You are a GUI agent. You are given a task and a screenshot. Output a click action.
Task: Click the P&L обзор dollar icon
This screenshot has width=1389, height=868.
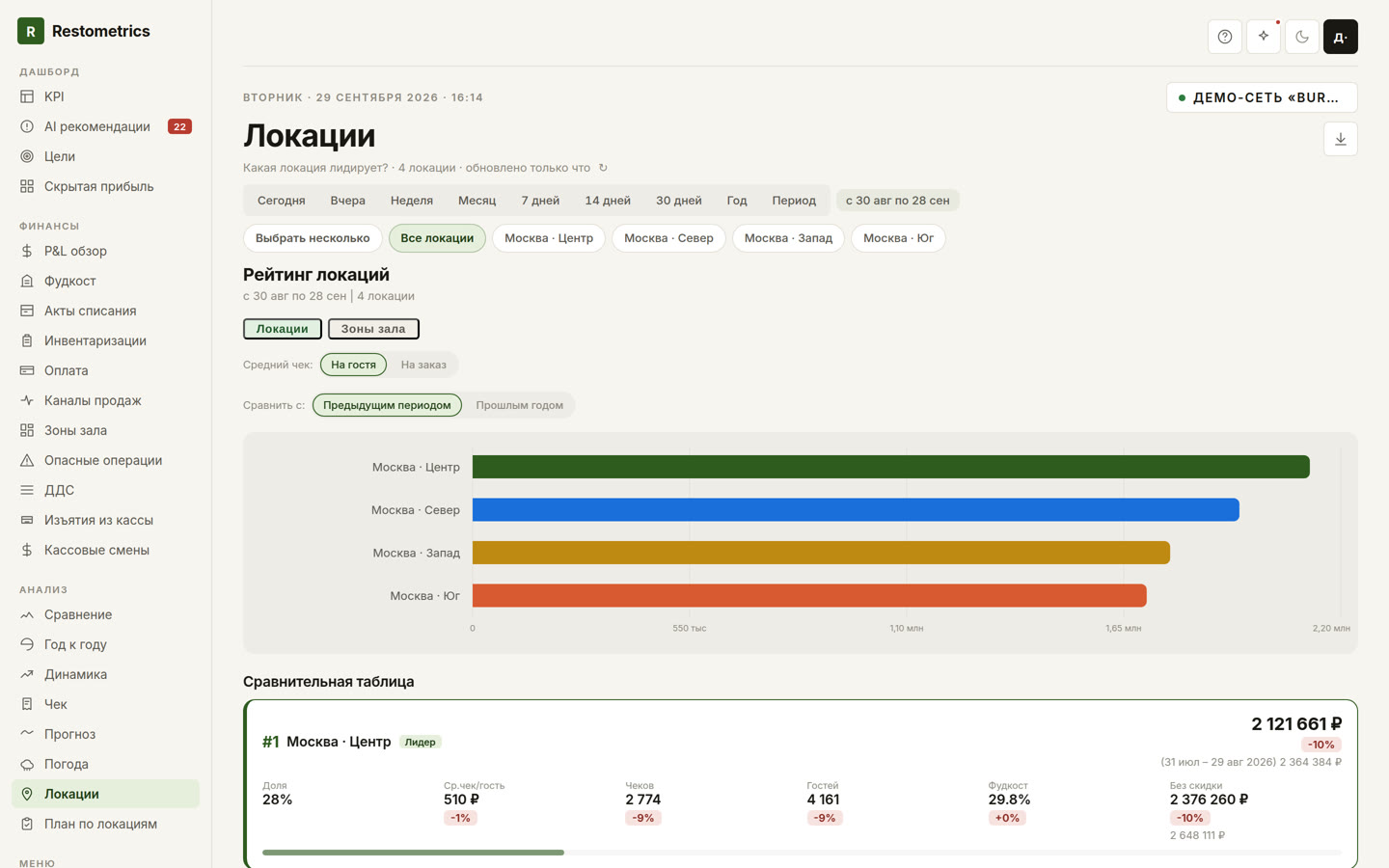tap(27, 251)
